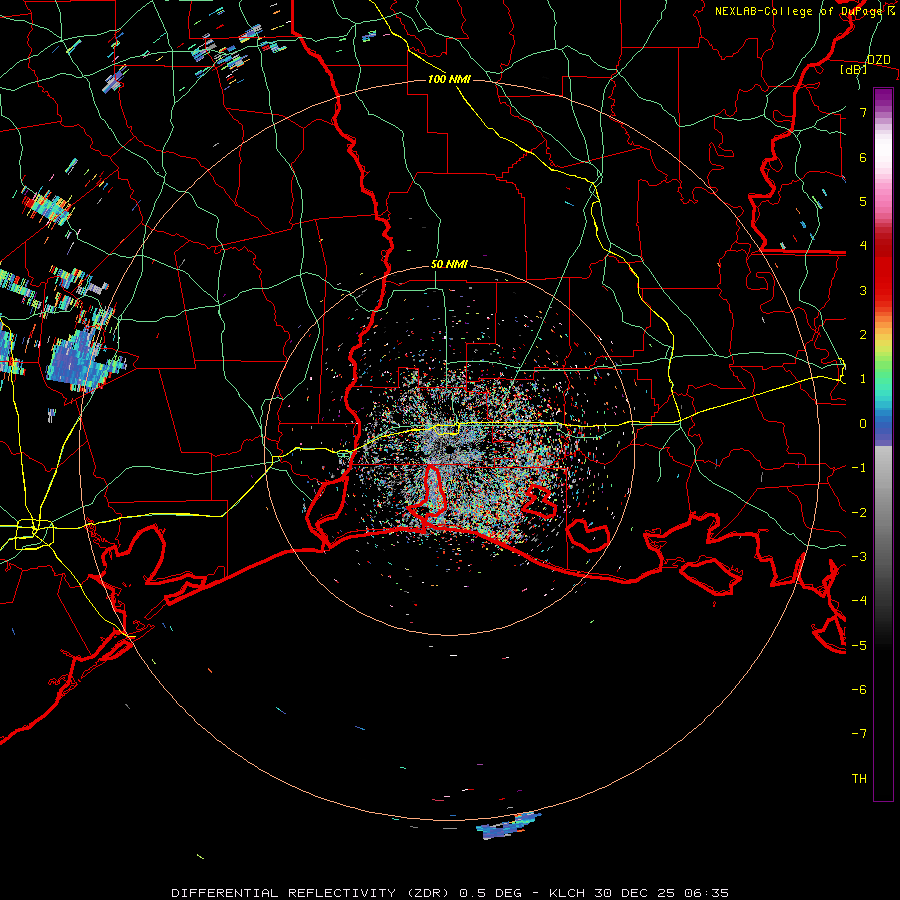The image size is (900, 900).
Task: Select the "-6" tick label on scale
Action: click(859, 690)
